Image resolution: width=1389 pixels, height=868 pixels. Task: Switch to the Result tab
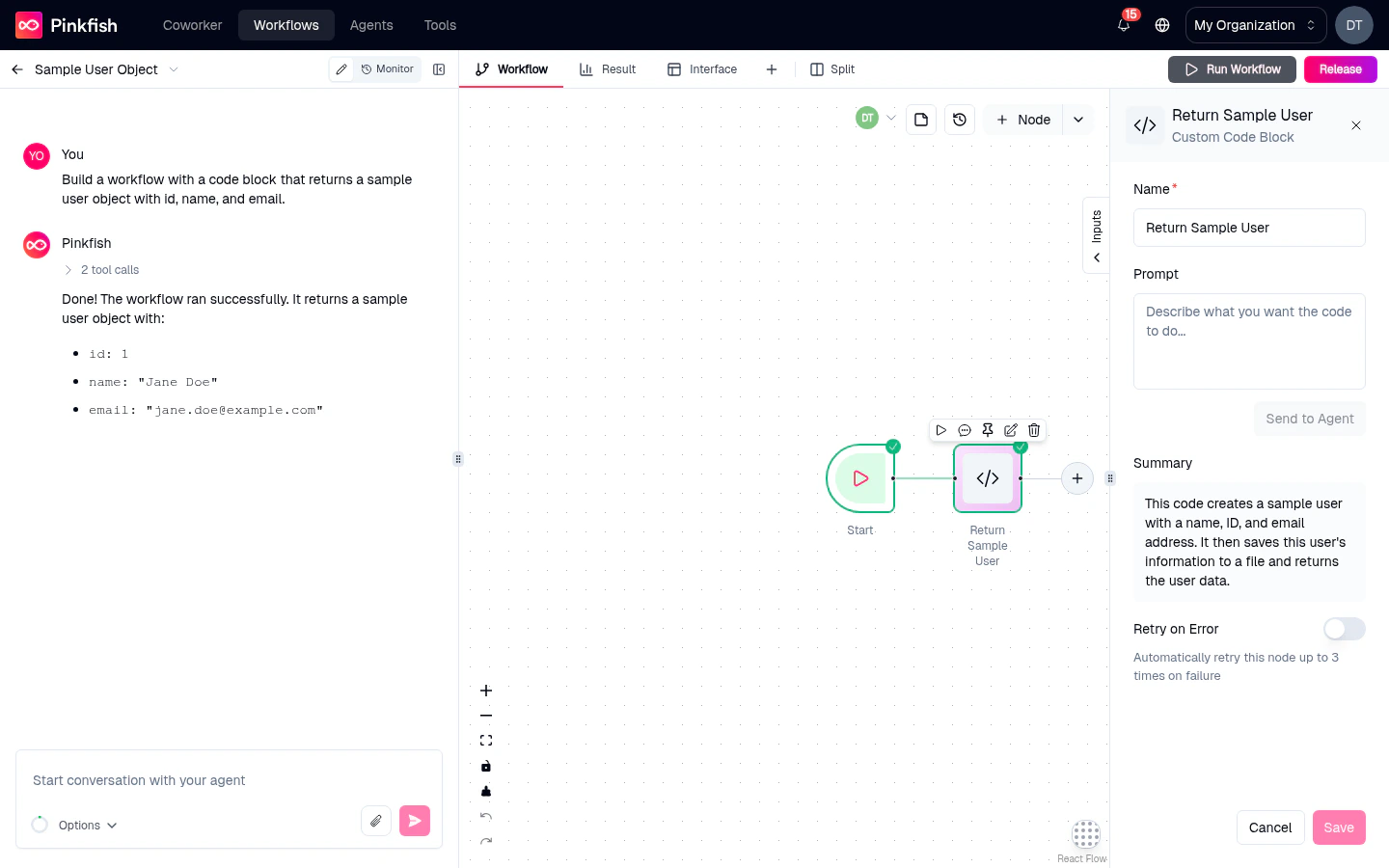click(608, 68)
